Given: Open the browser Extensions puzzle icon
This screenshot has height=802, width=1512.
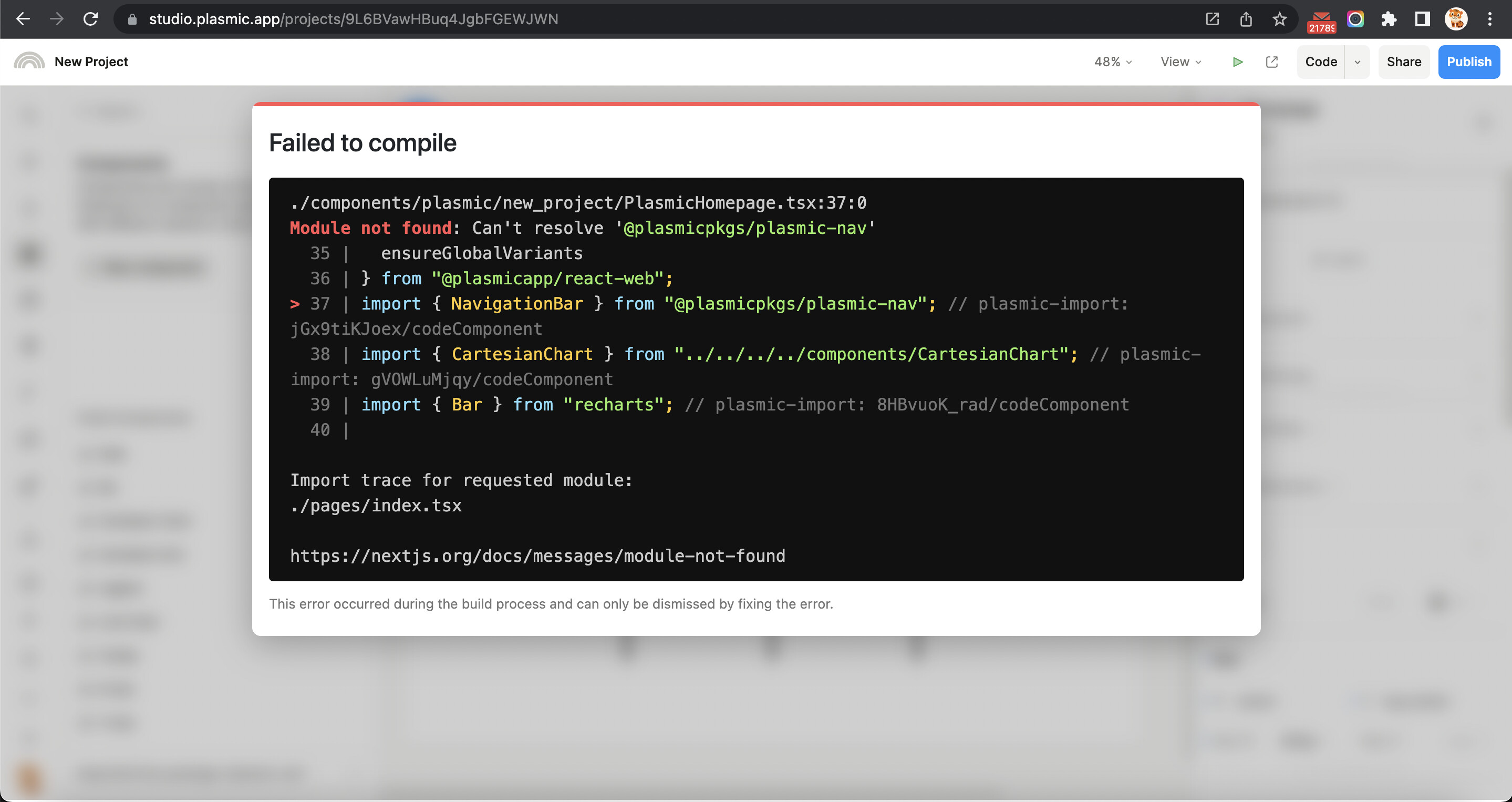Looking at the screenshot, I should [1388, 19].
